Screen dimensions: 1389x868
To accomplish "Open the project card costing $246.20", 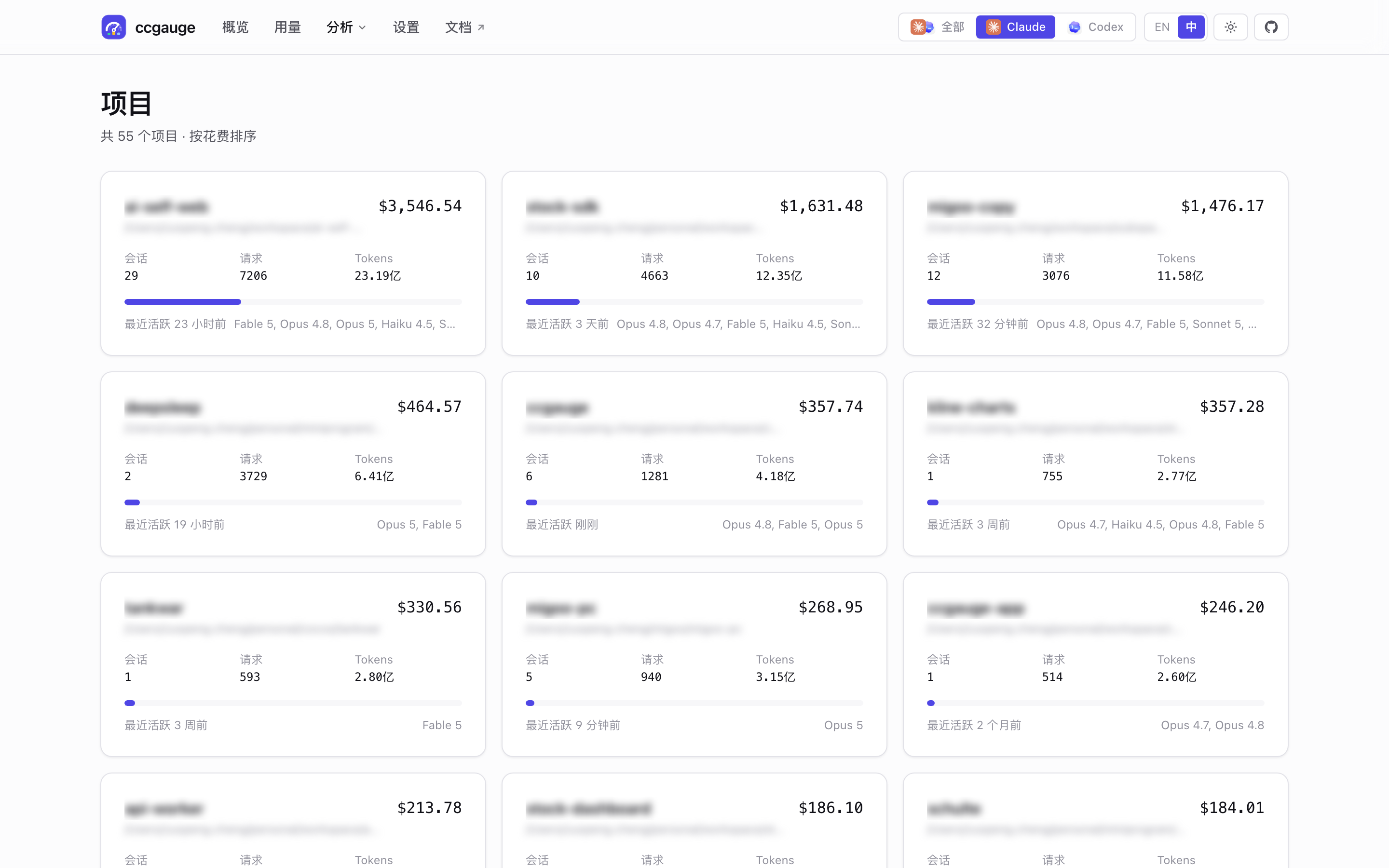I will pos(1096,664).
